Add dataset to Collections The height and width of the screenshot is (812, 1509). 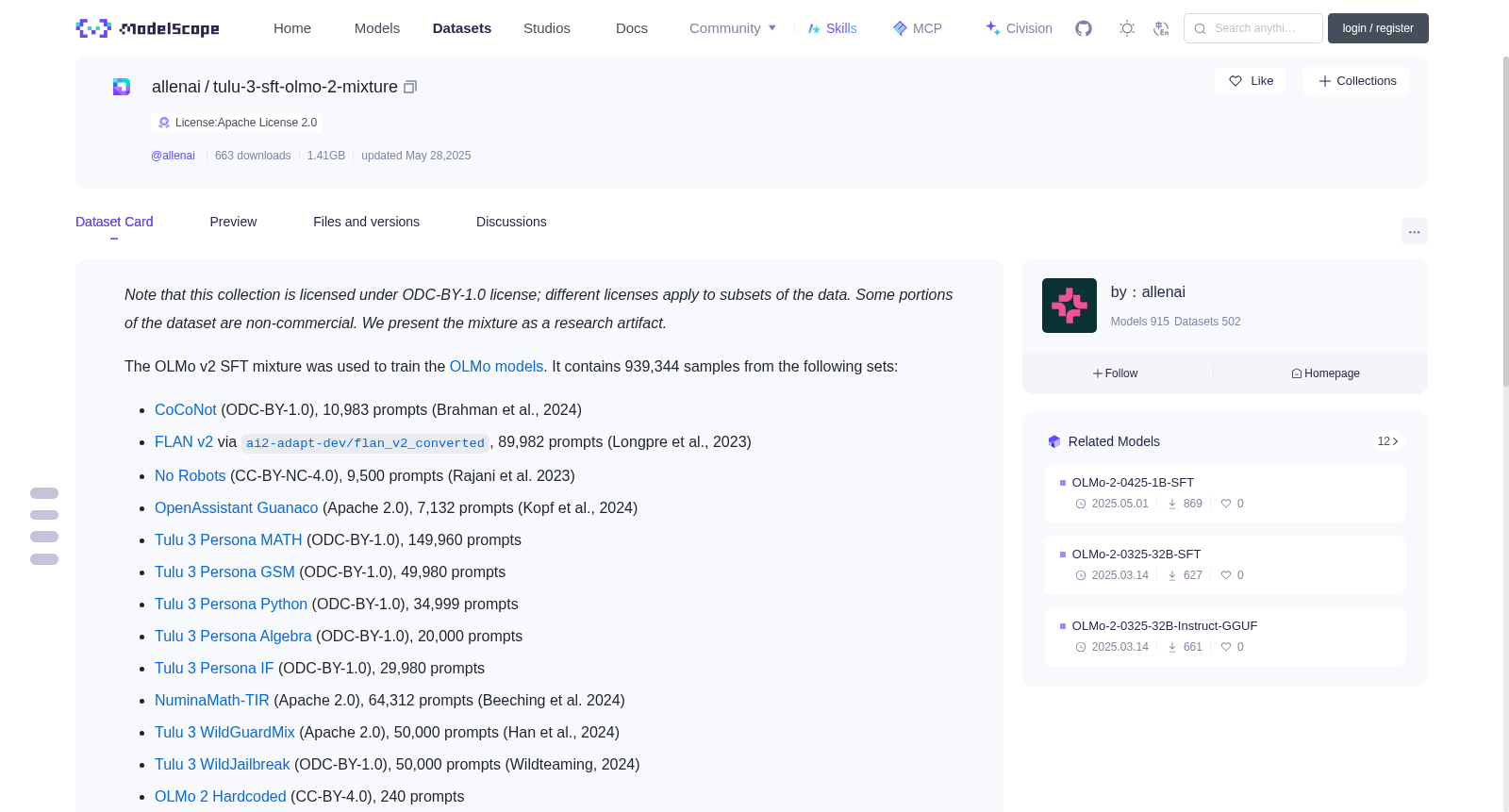(1356, 81)
